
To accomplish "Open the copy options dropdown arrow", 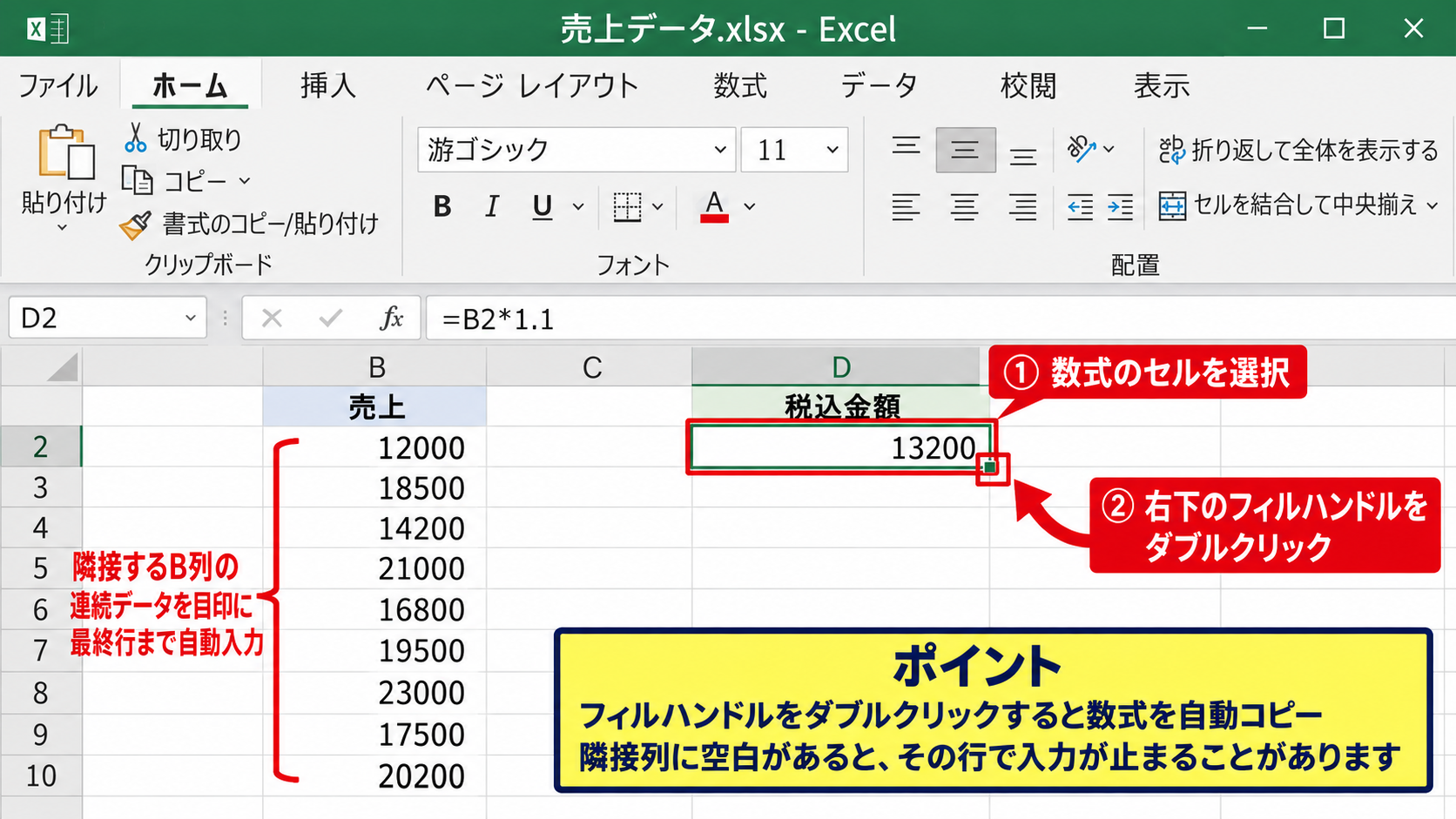I will [245, 181].
